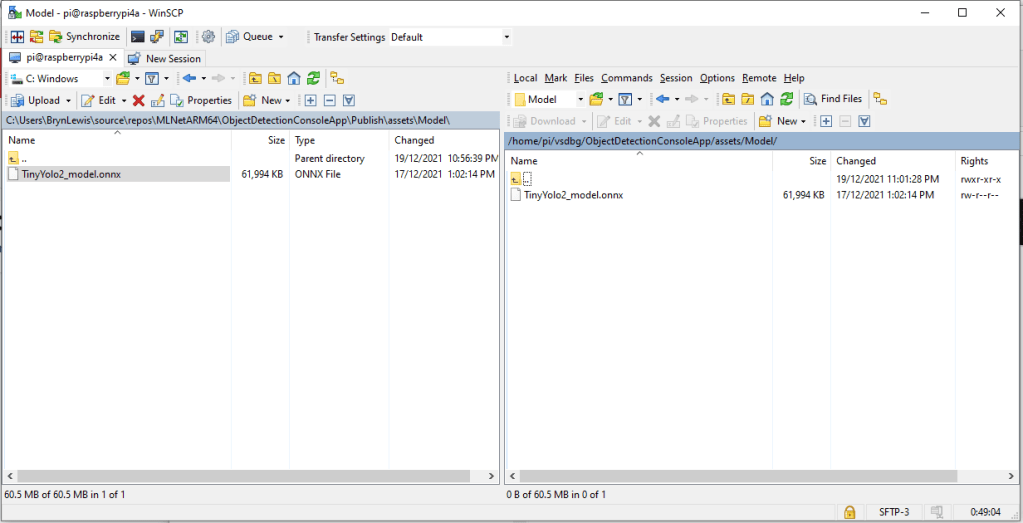Open remote parent directory folder icon
Viewport: 1023px width, 523px height.
point(727,99)
